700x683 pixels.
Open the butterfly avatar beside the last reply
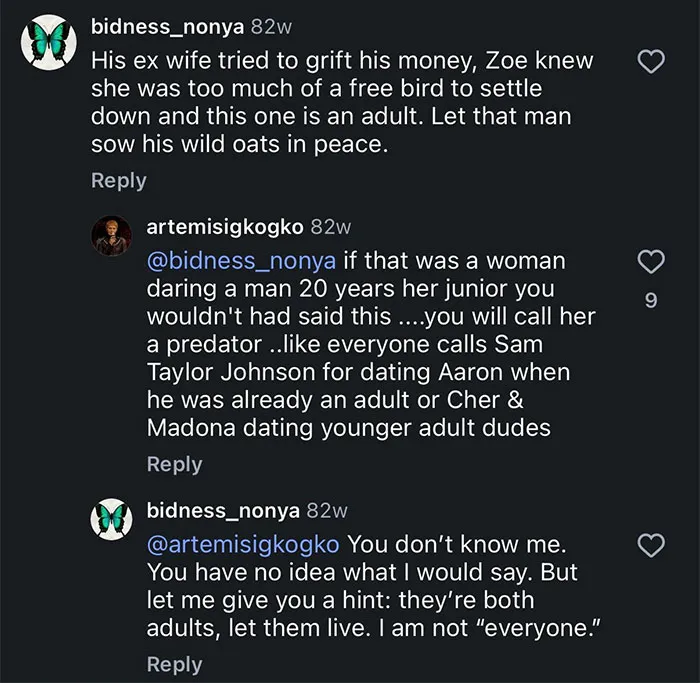click(112, 519)
